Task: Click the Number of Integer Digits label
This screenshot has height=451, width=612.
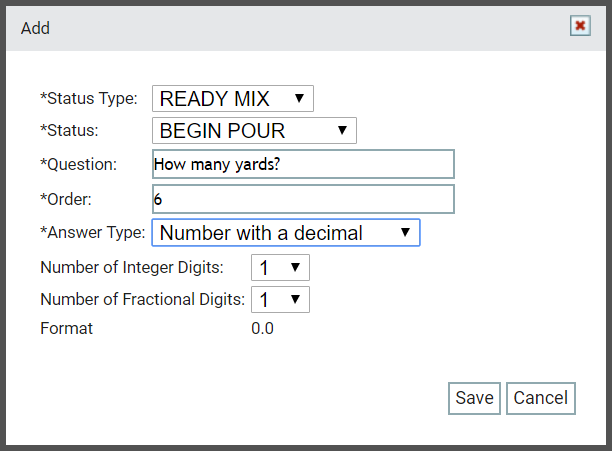Action: tap(132, 268)
